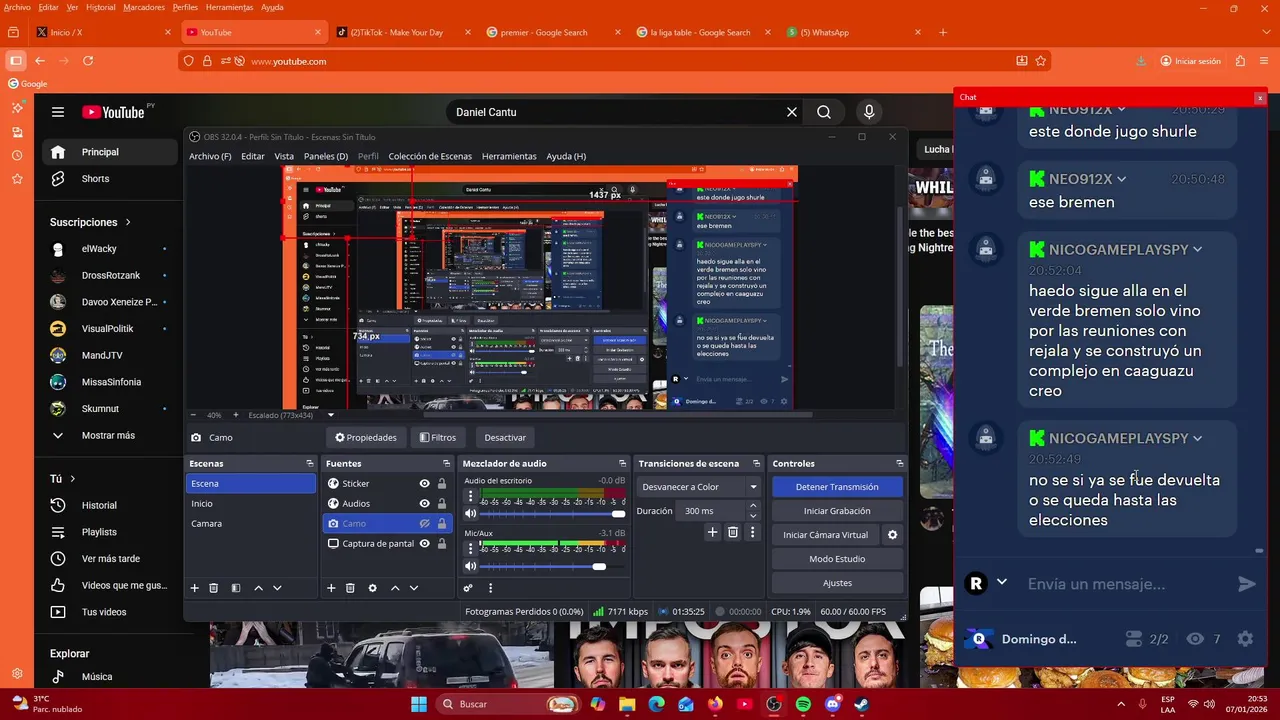This screenshot has width=1280, height=720.
Task: Toggle visibility of the Sticker source
Action: coord(424,483)
